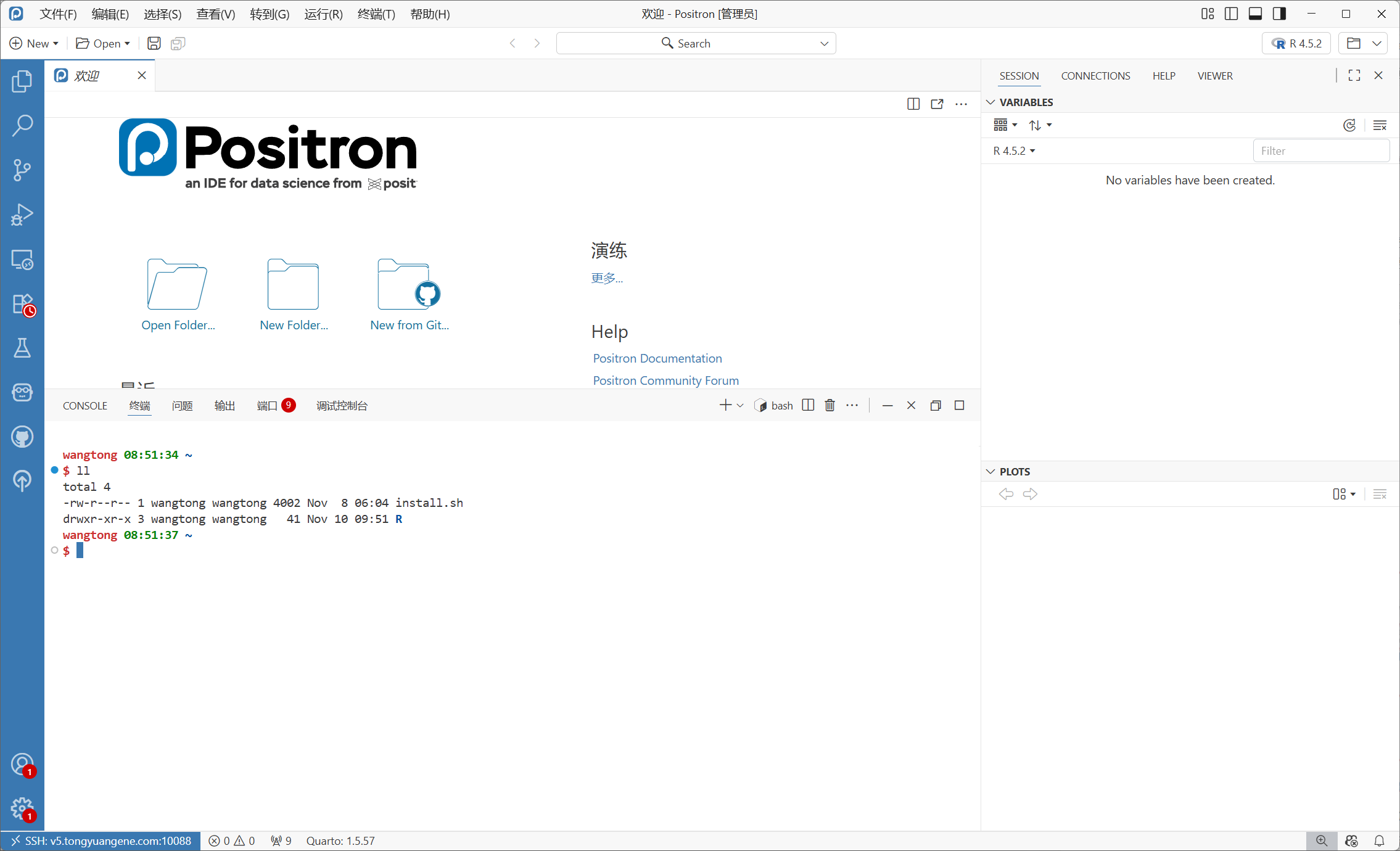Open the 终端(T) menu
This screenshot has width=1400, height=851.
[x=376, y=14]
